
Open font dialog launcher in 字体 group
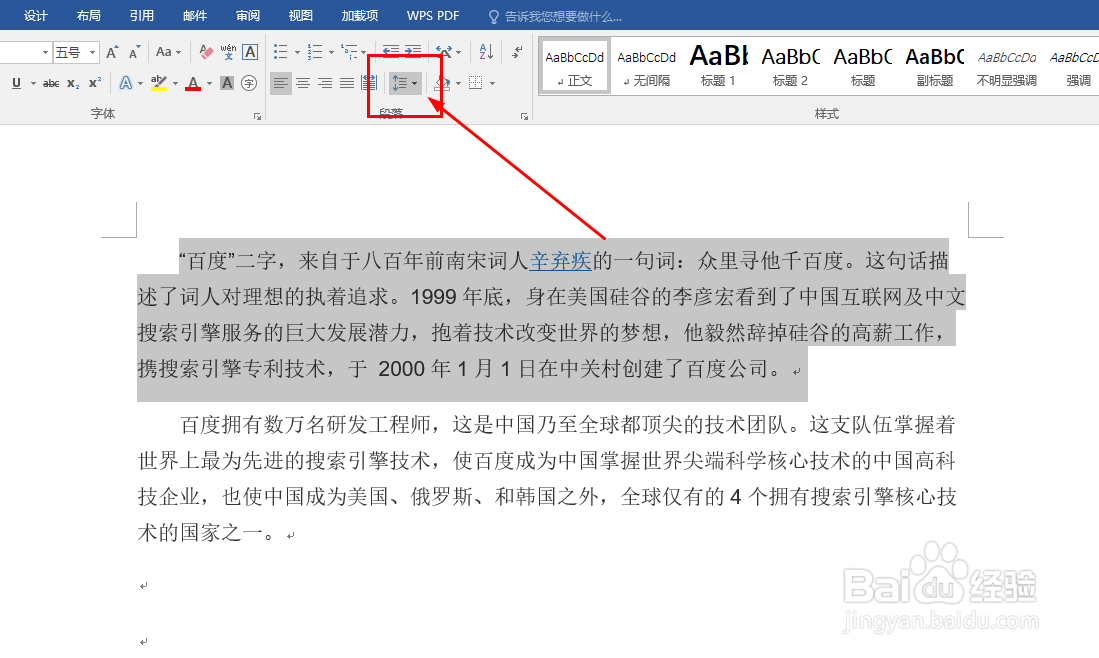[257, 116]
